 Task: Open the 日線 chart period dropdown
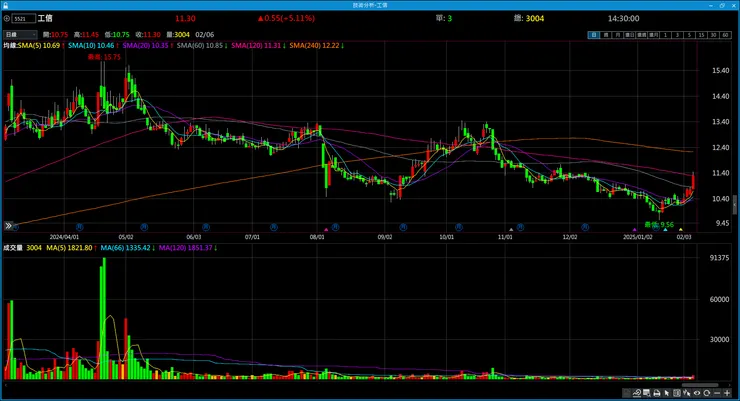click(20, 34)
